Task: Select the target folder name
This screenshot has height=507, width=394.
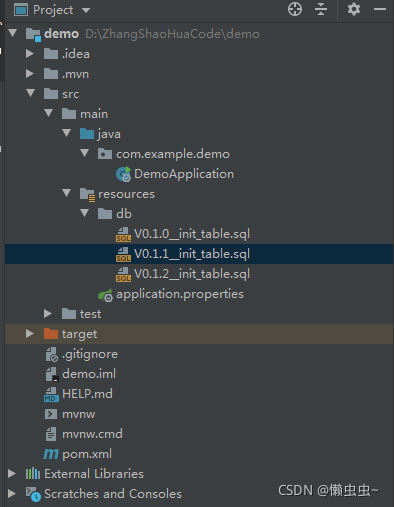Action: [x=79, y=334]
